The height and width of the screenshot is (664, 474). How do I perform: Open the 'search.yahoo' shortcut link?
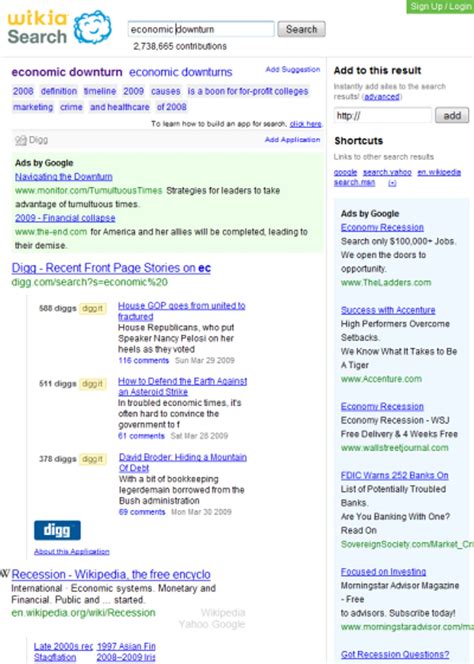387,172
